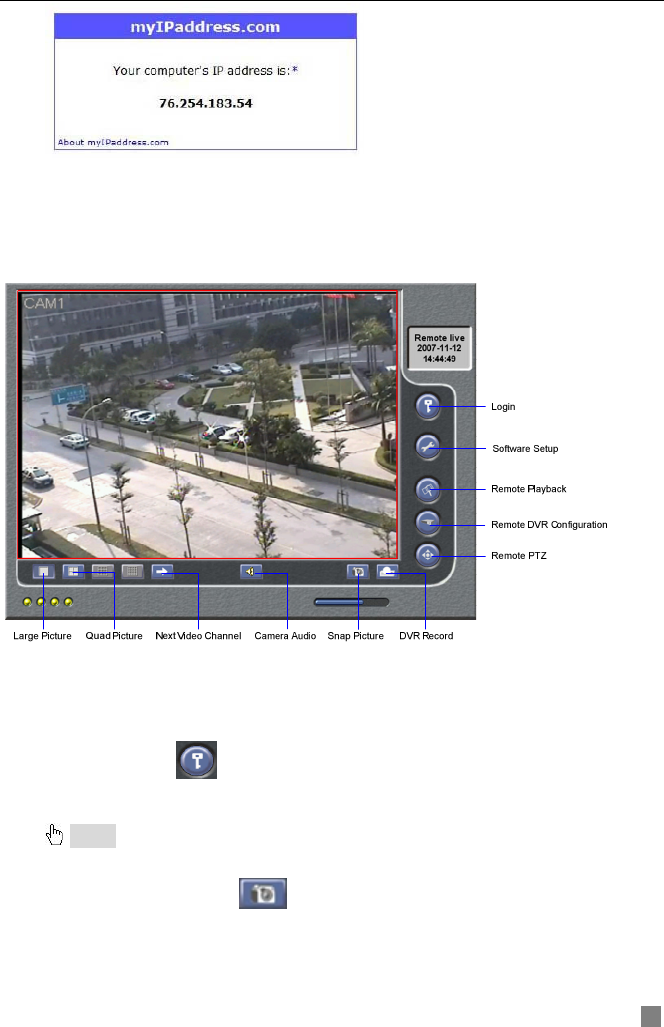Go to Next Video Channel
The height and width of the screenshot is (1027, 664).
163,572
